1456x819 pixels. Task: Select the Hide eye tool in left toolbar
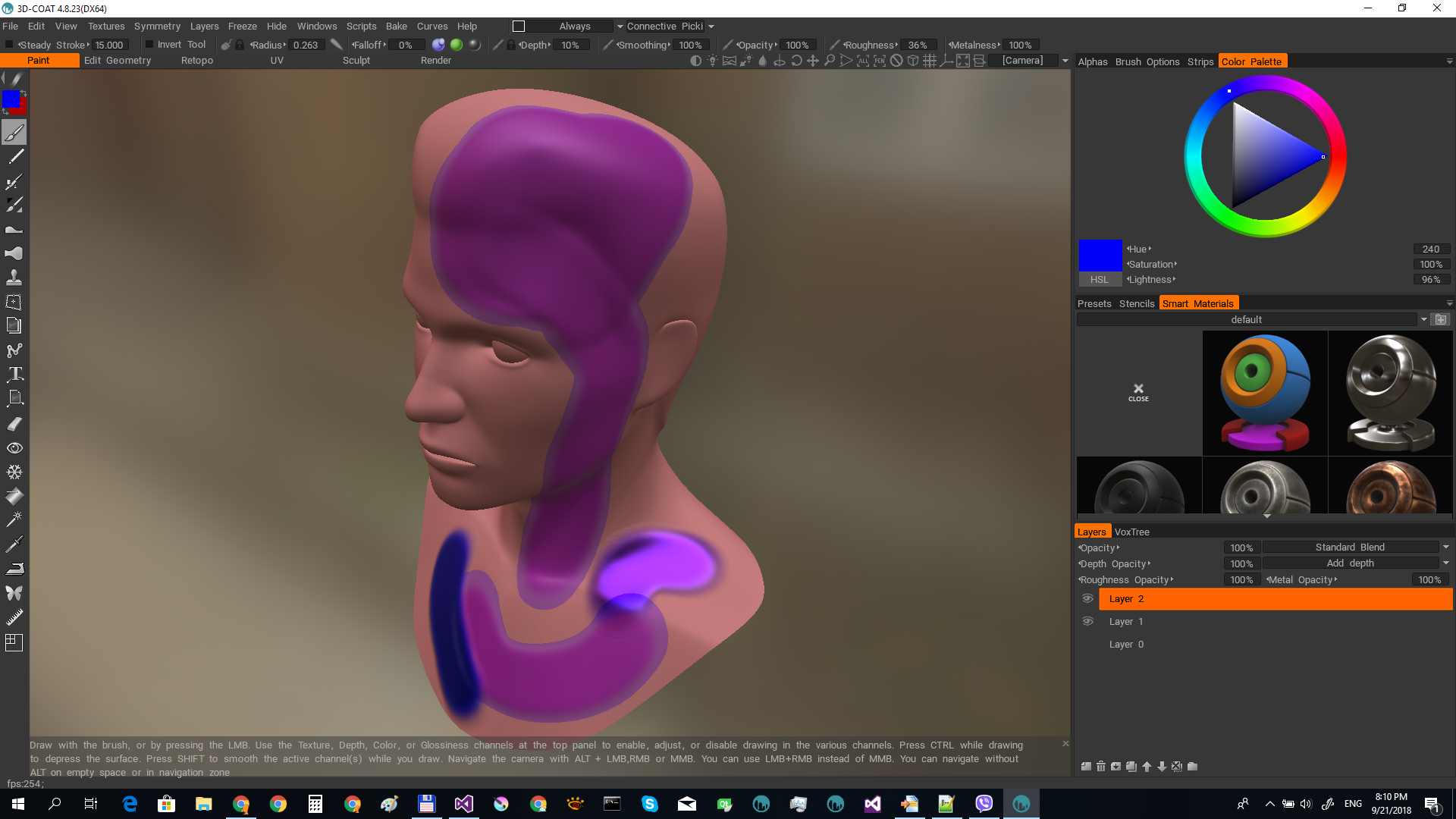coord(14,448)
